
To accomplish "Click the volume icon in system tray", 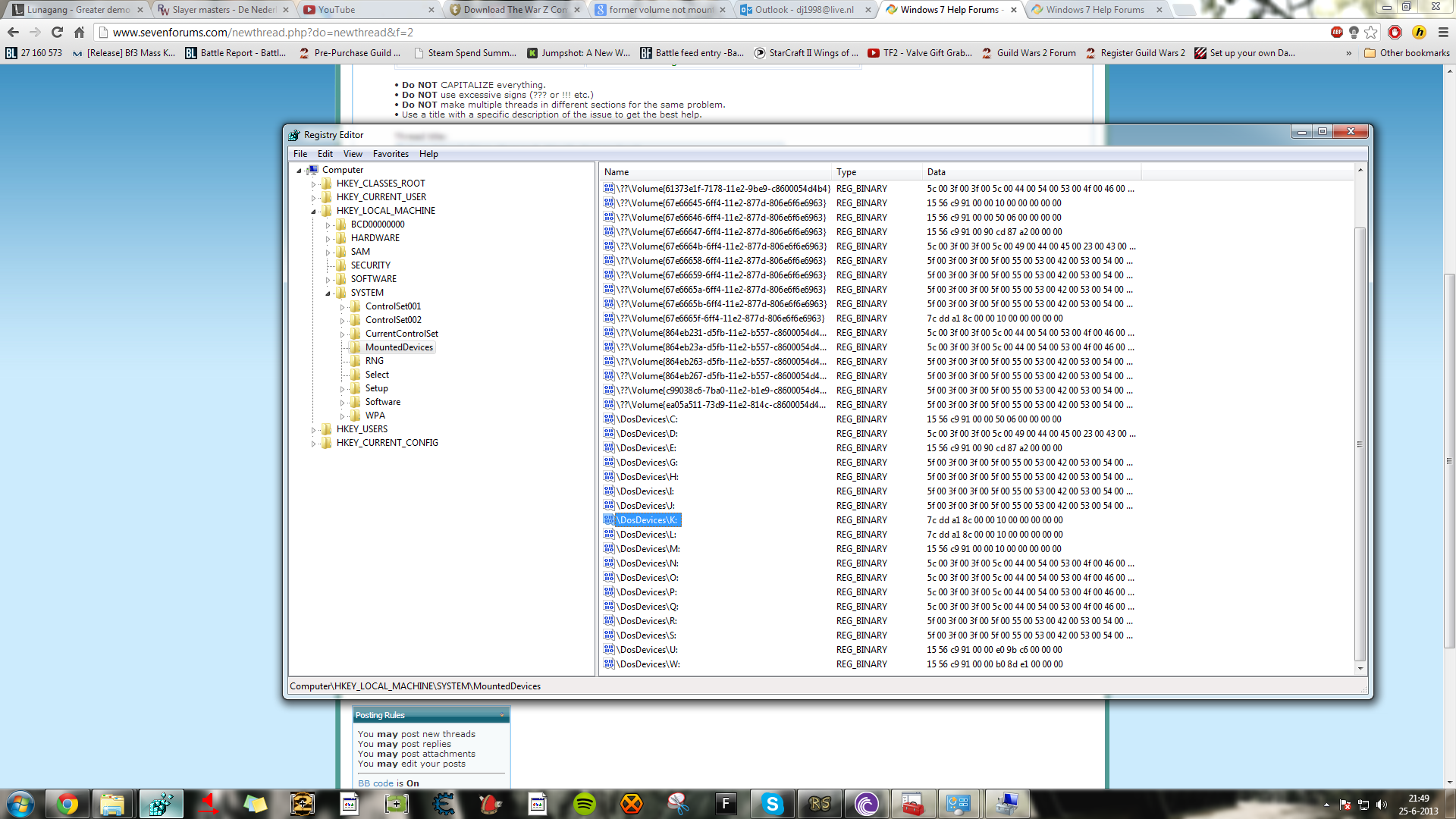I will coord(1381,805).
